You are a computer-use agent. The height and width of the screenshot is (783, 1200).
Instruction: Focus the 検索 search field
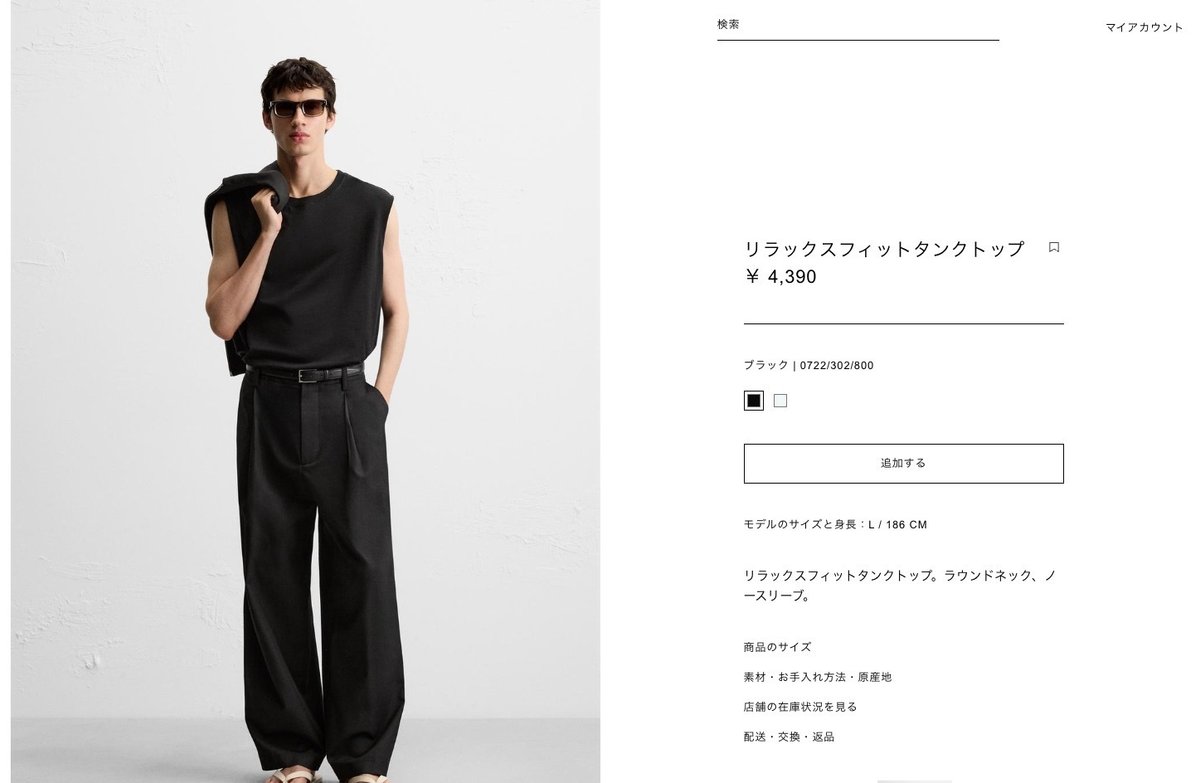[858, 25]
